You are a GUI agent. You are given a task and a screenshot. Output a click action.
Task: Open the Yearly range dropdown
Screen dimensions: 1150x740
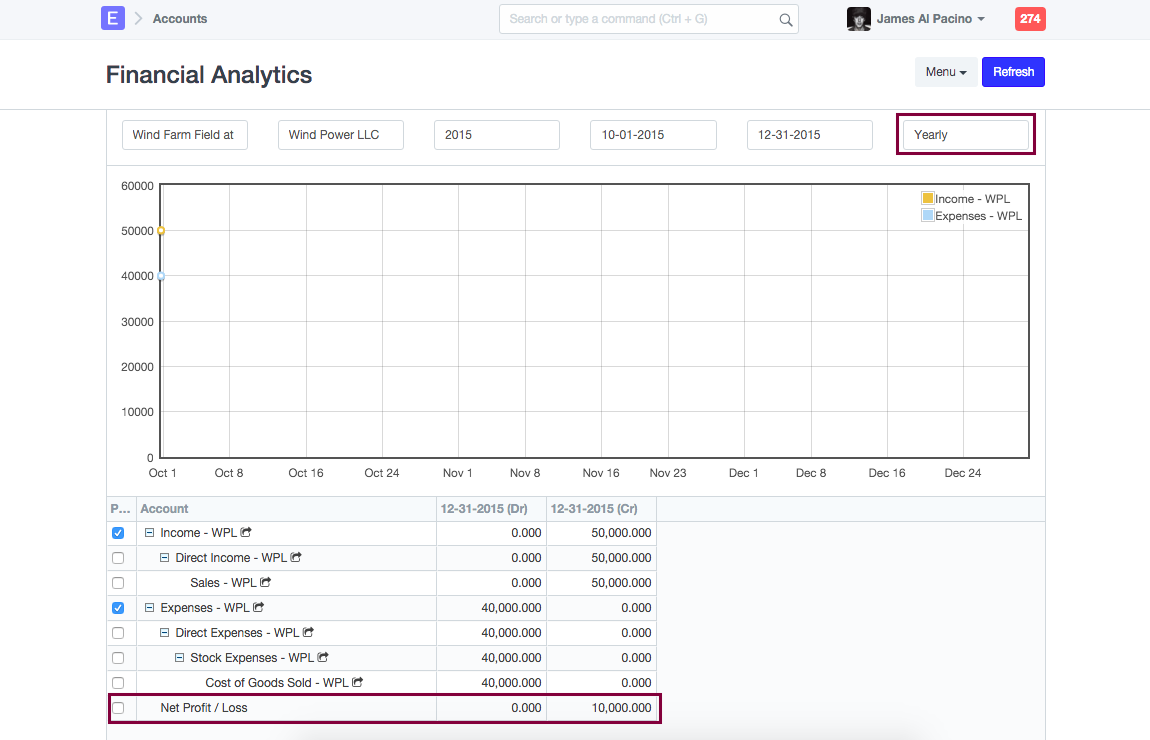point(965,135)
